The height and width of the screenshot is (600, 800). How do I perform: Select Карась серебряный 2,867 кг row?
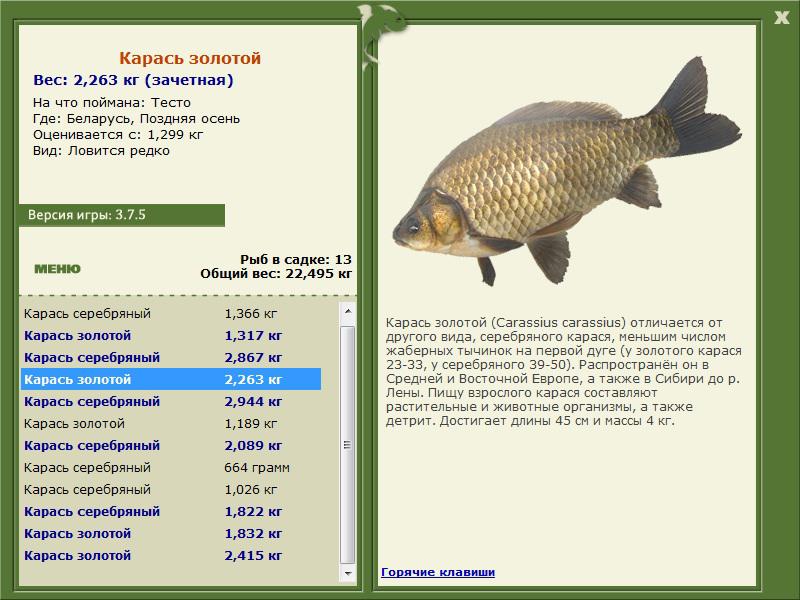[x=171, y=357]
